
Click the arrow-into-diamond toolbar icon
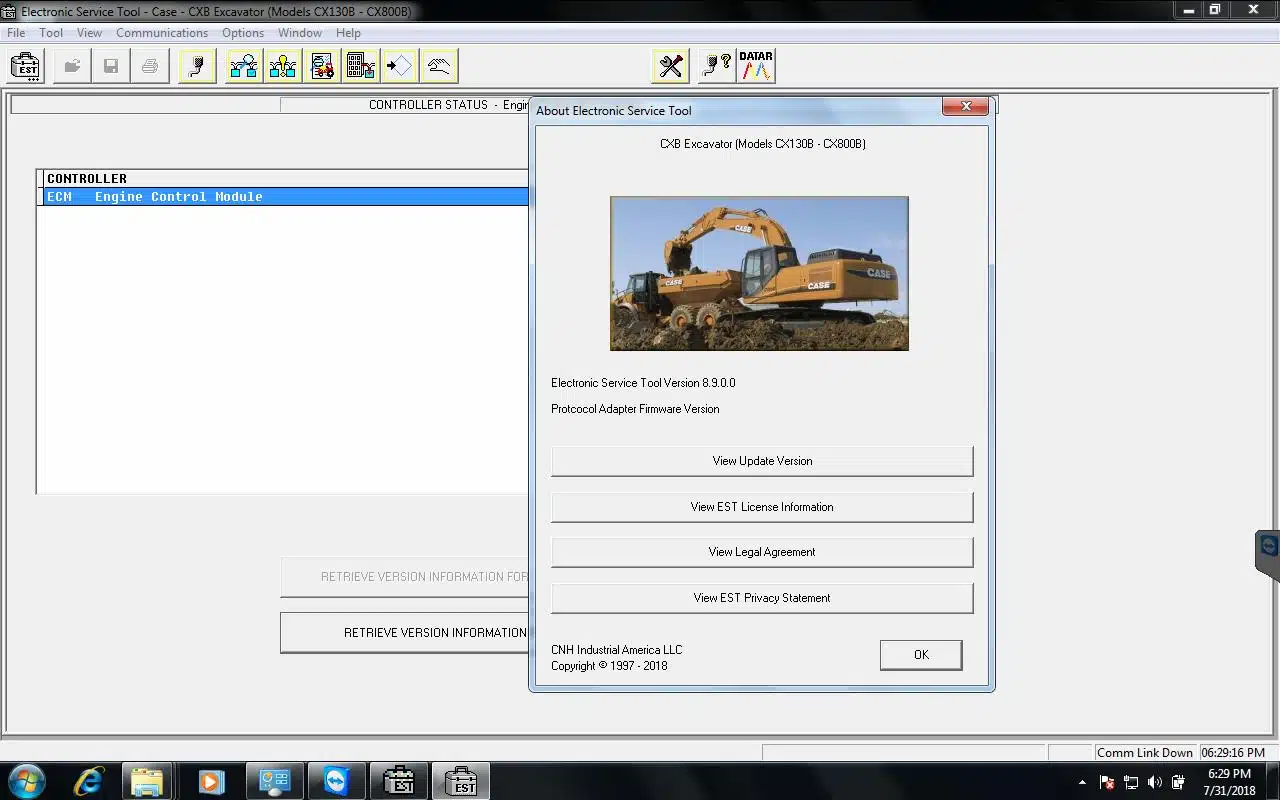(x=400, y=67)
